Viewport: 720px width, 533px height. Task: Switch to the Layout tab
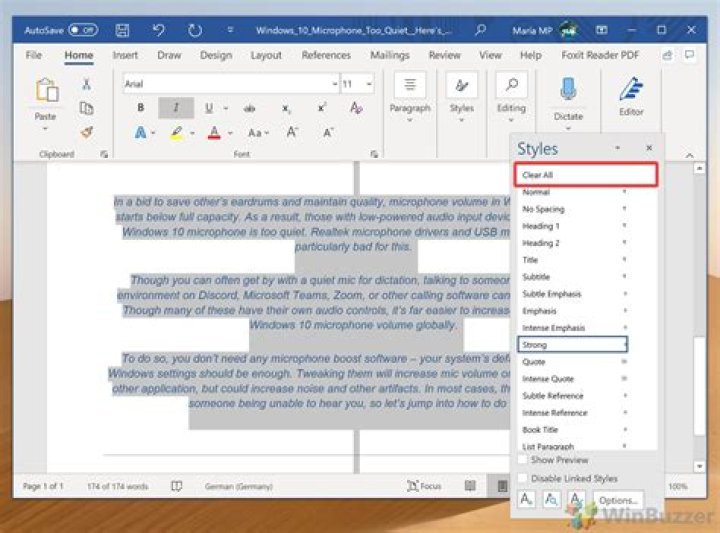[266, 56]
